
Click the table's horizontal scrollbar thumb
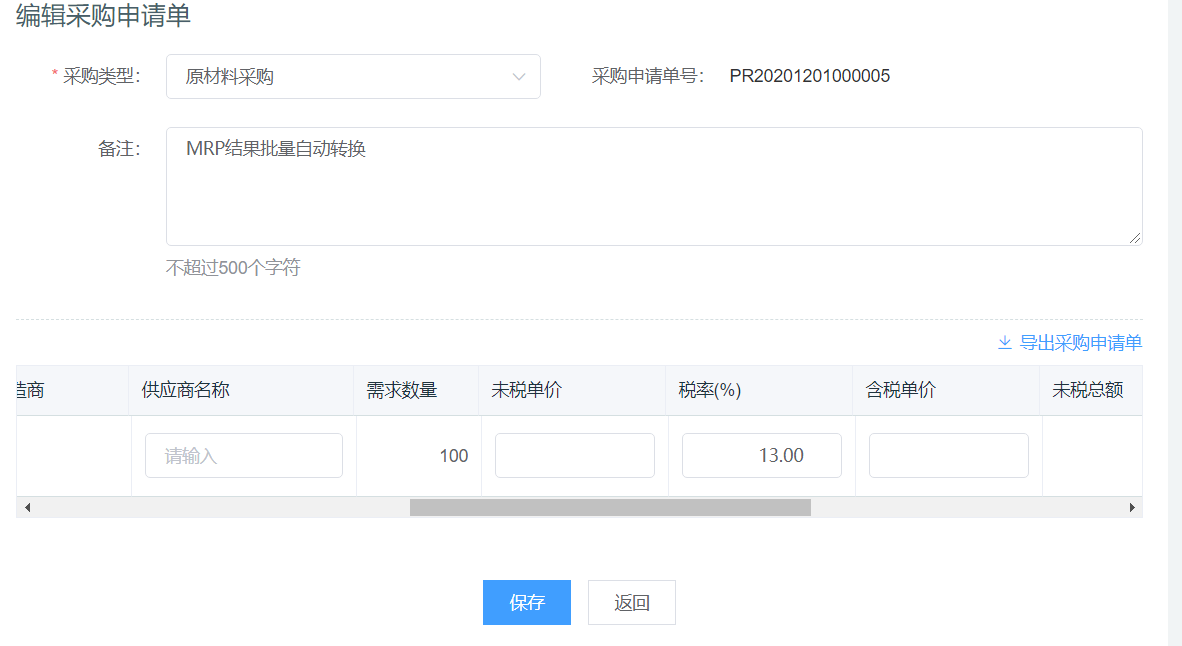[x=610, y=508]
